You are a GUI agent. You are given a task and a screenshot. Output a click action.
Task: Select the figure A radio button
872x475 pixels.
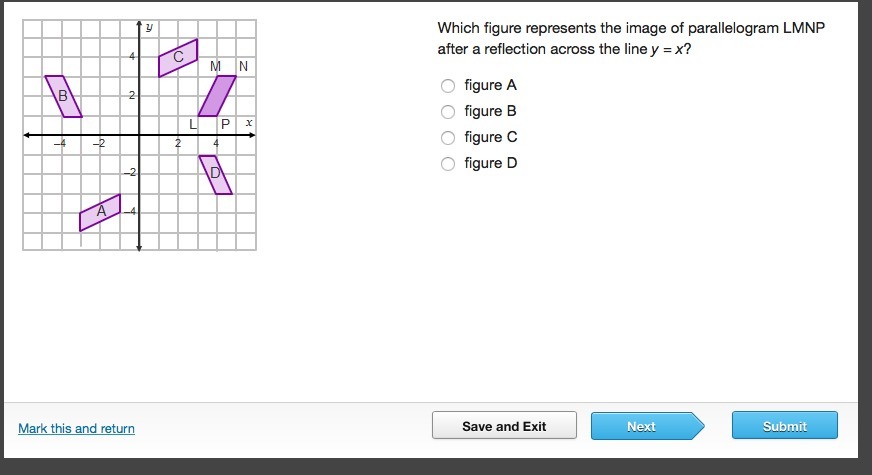(x=448, y=86)
